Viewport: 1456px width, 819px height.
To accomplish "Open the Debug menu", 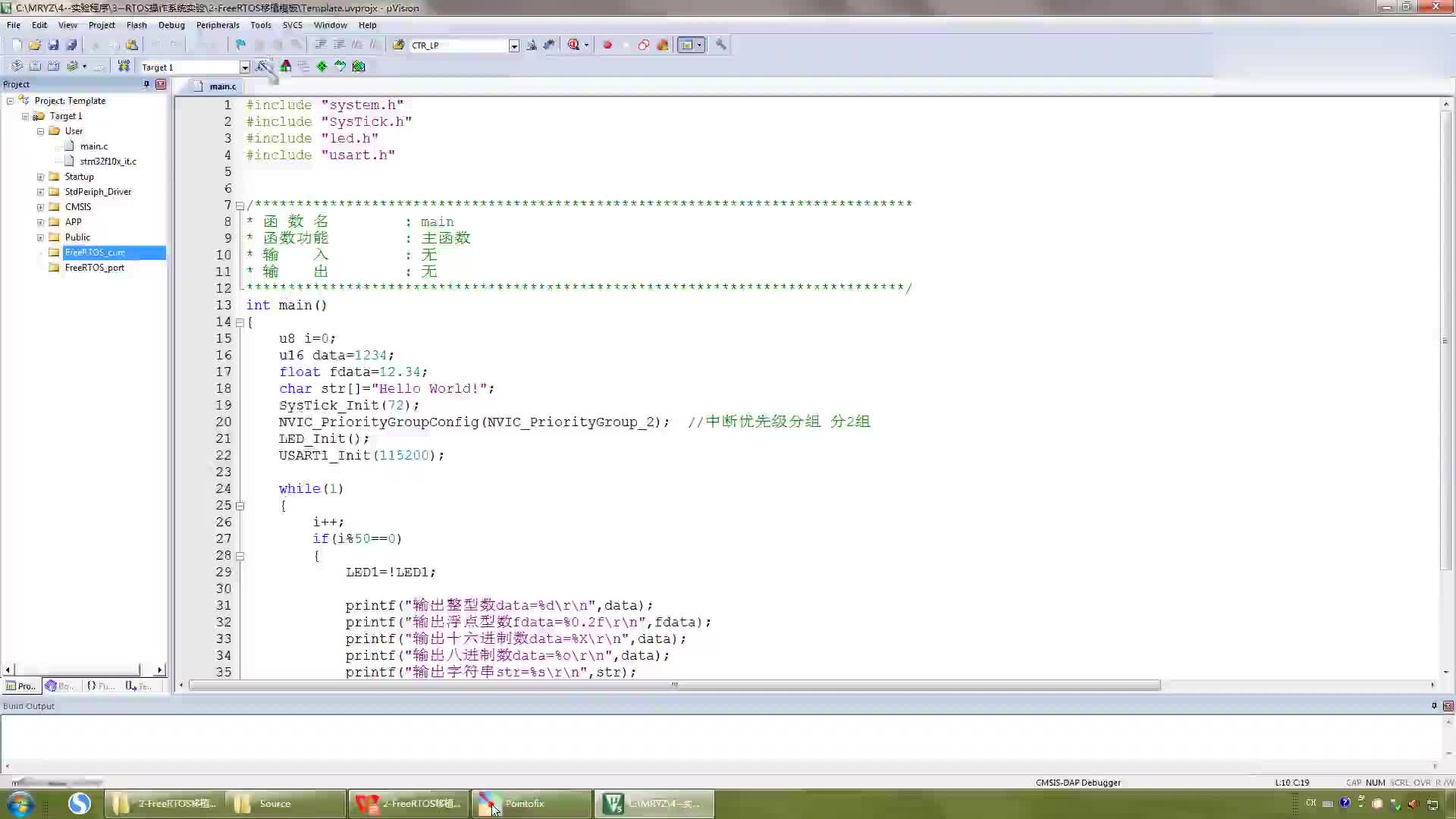I will pyautogui.click(x=171, y=25).
